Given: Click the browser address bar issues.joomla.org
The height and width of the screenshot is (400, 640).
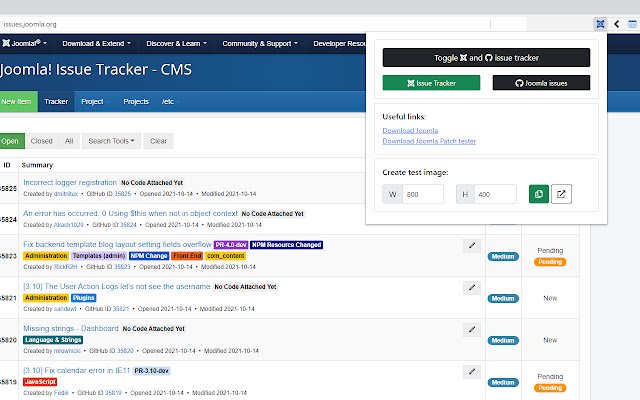Looking at the screenshot, I should (245, 24).
